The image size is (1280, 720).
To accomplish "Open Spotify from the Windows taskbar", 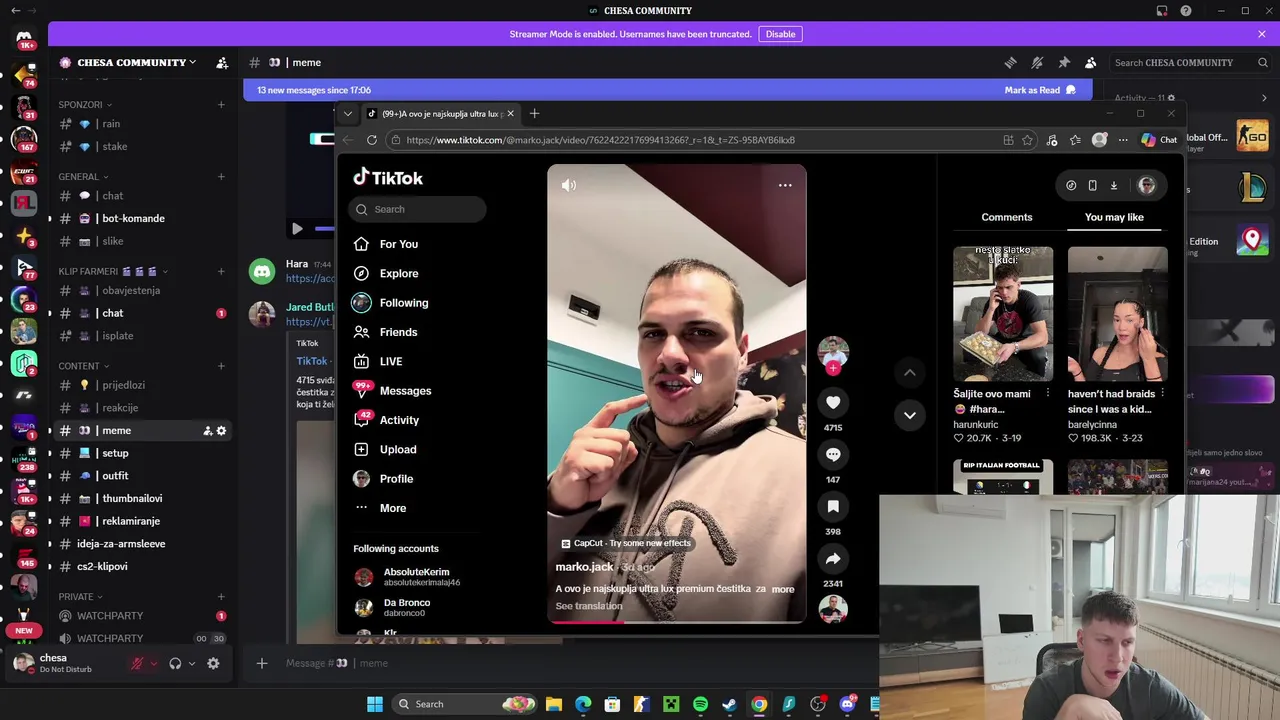I will coord(700,704).
